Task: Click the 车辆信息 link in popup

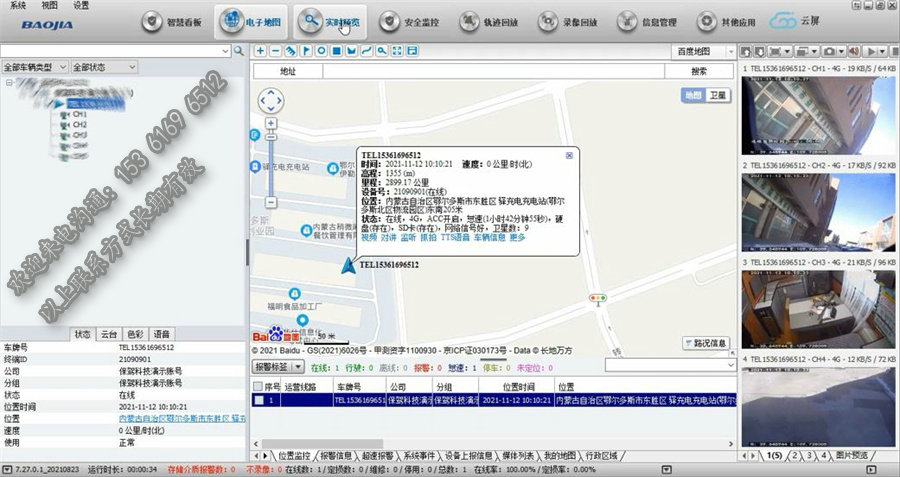Action: (x=488, y=238)
